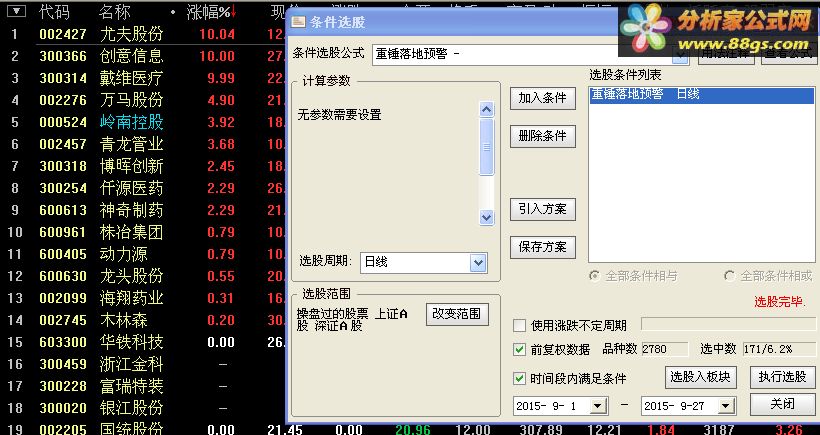Click the 品种数 2780 field
820x435 pixels.
pyautogui.click(x=665, y=349)
